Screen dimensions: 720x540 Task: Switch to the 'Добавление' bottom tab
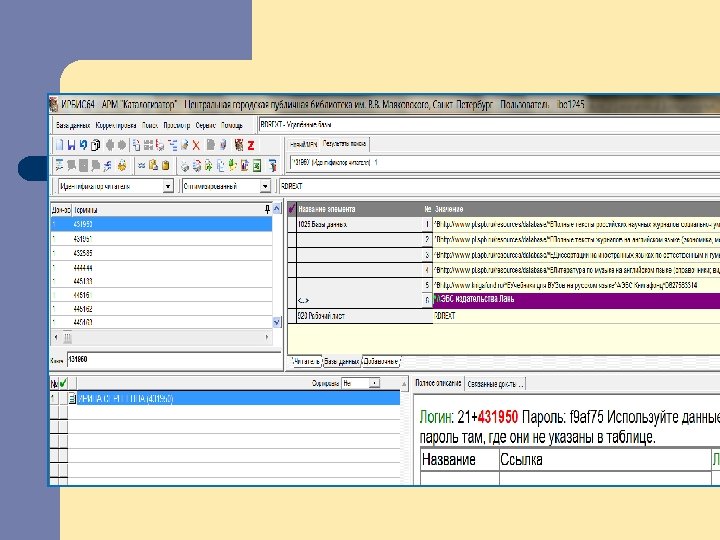(381, 361)
